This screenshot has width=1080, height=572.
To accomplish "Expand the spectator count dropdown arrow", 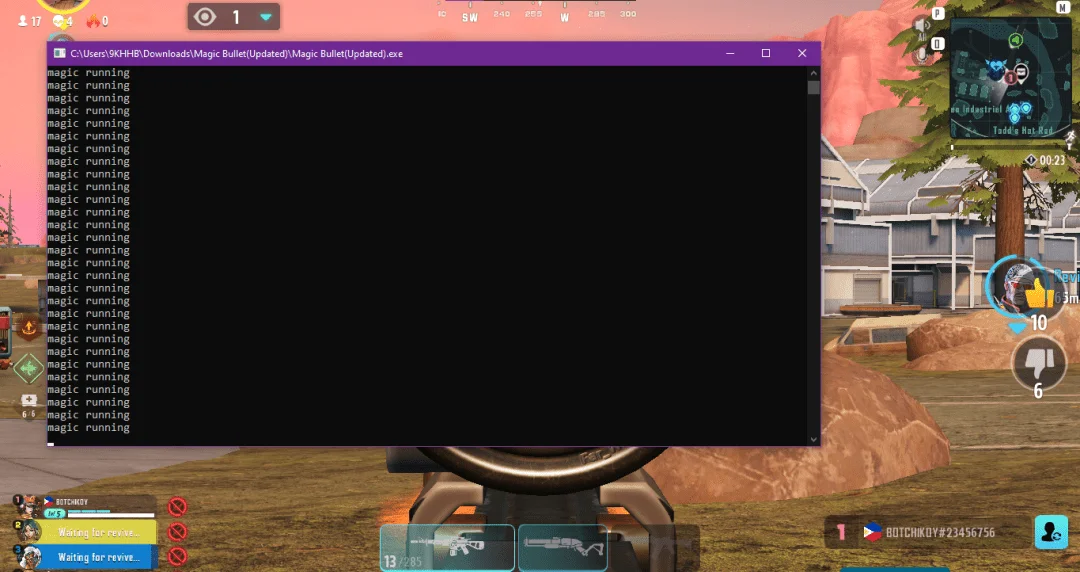I will coord(266,17).
